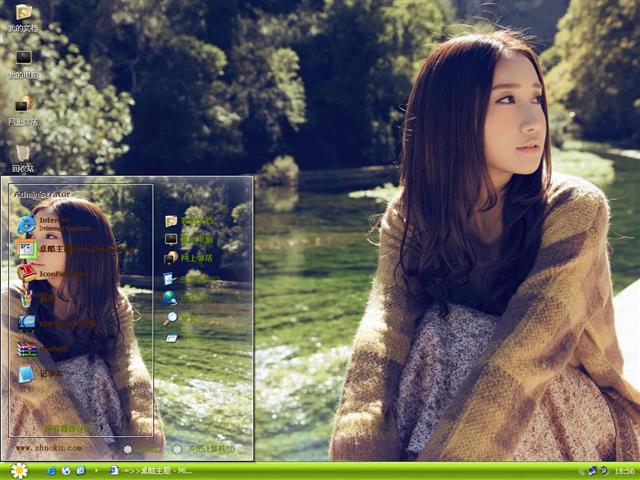Open the blue monitor program in start menu
The height and width of the screenshot is (480, 640).
[57, 324]
